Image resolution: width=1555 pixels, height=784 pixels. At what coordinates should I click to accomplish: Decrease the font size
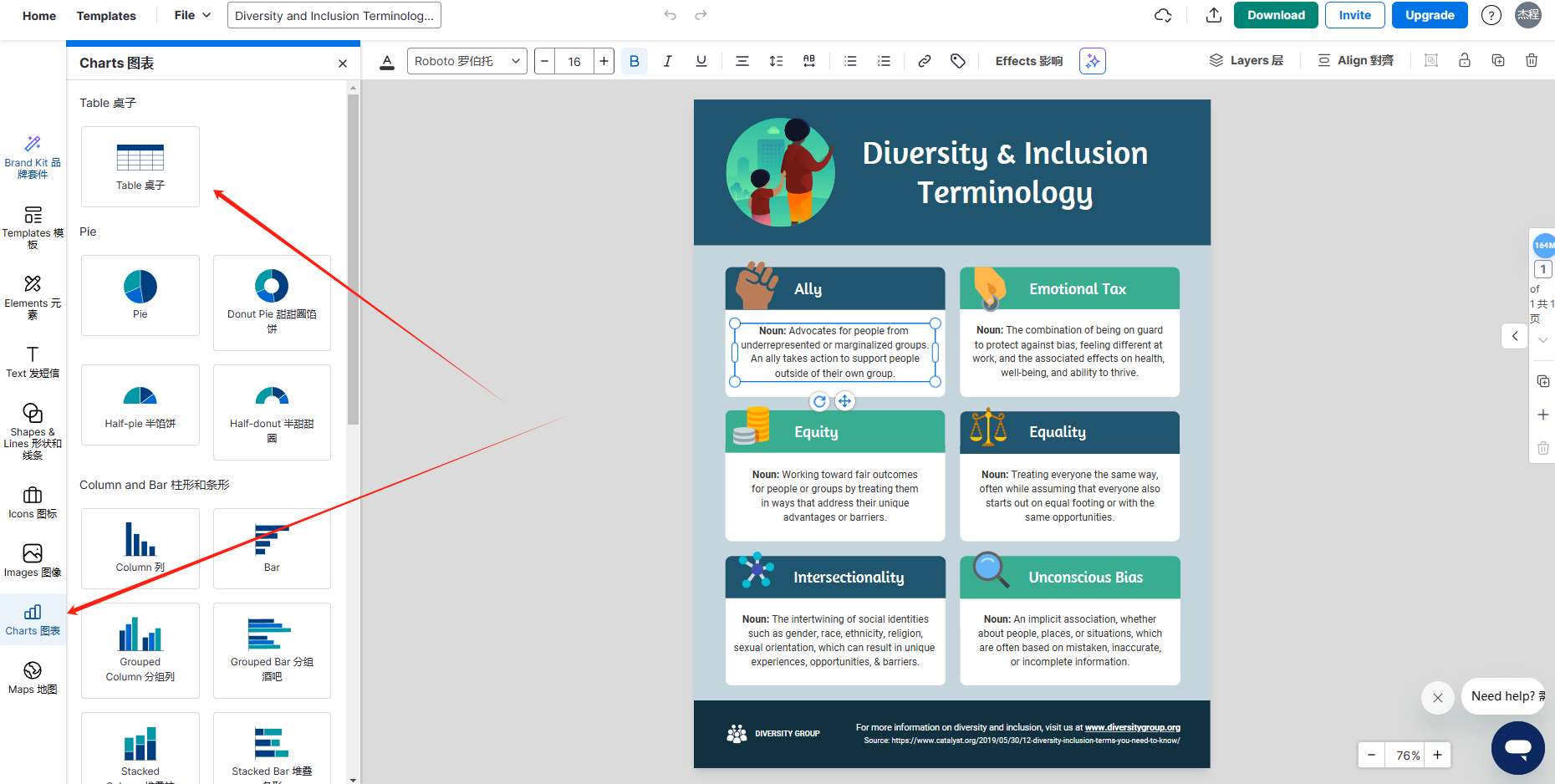[545, 61]
